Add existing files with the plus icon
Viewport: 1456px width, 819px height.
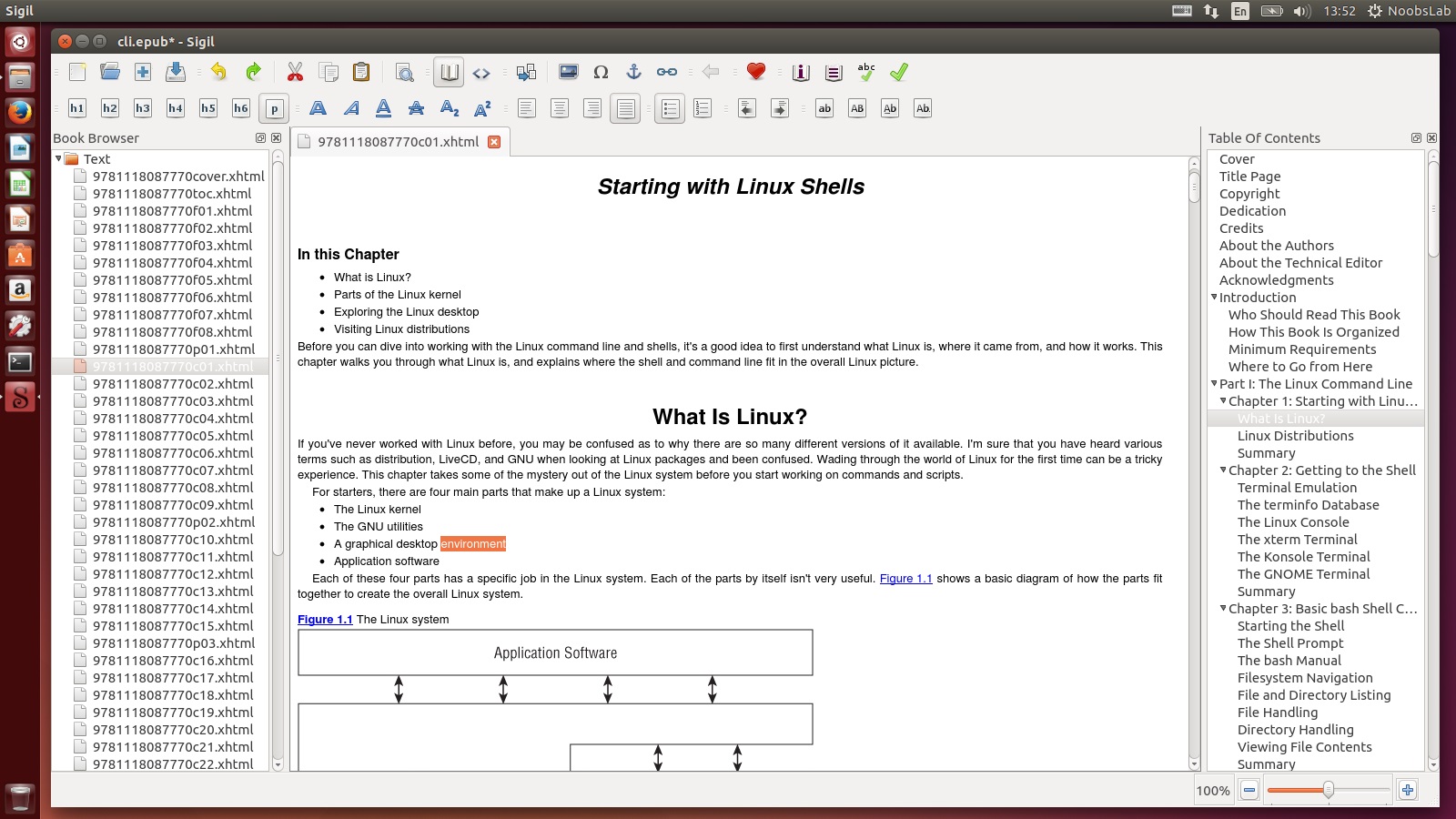coord(143,72)
